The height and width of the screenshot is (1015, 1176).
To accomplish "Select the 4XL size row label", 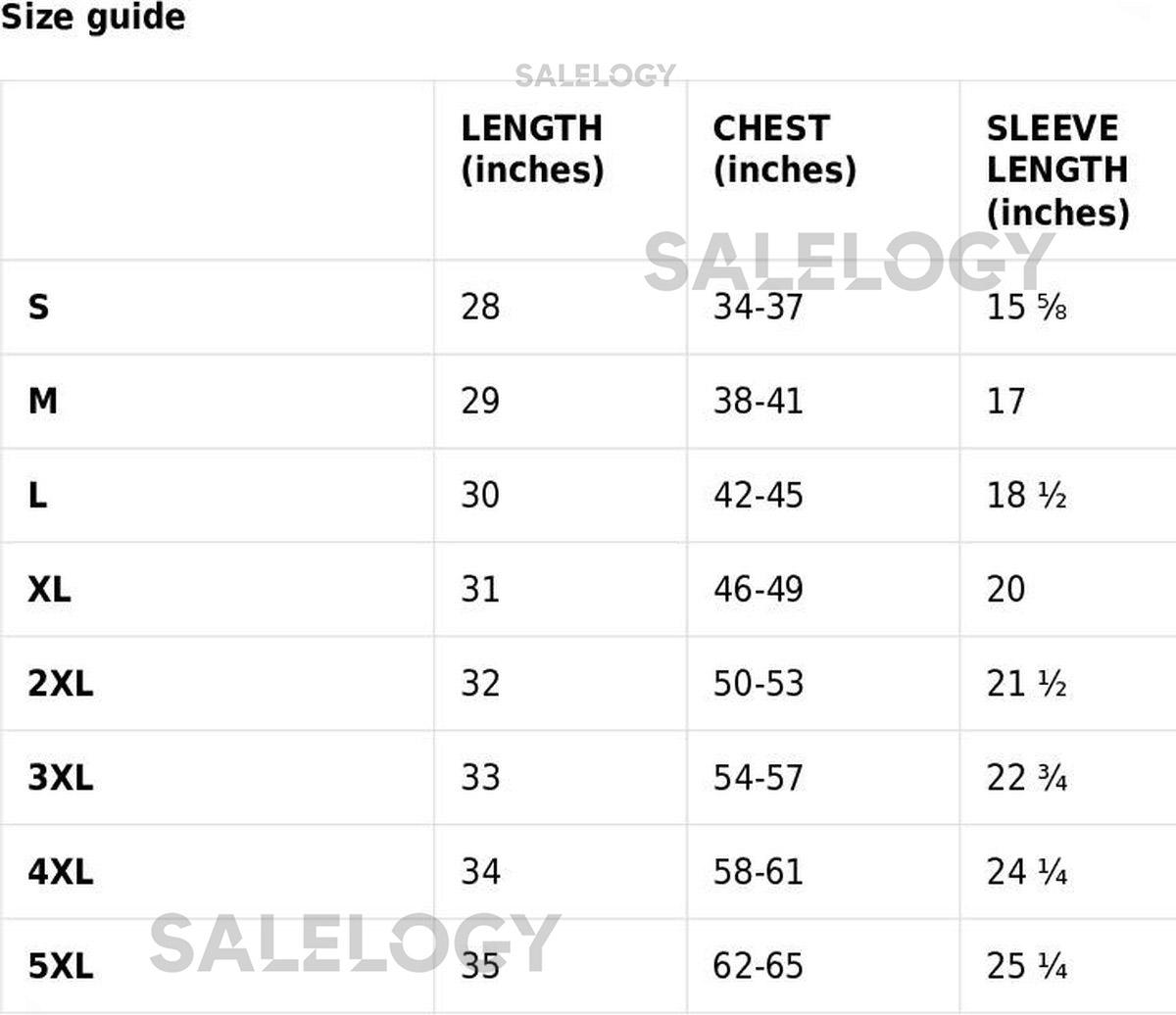I will click(61, 872).
